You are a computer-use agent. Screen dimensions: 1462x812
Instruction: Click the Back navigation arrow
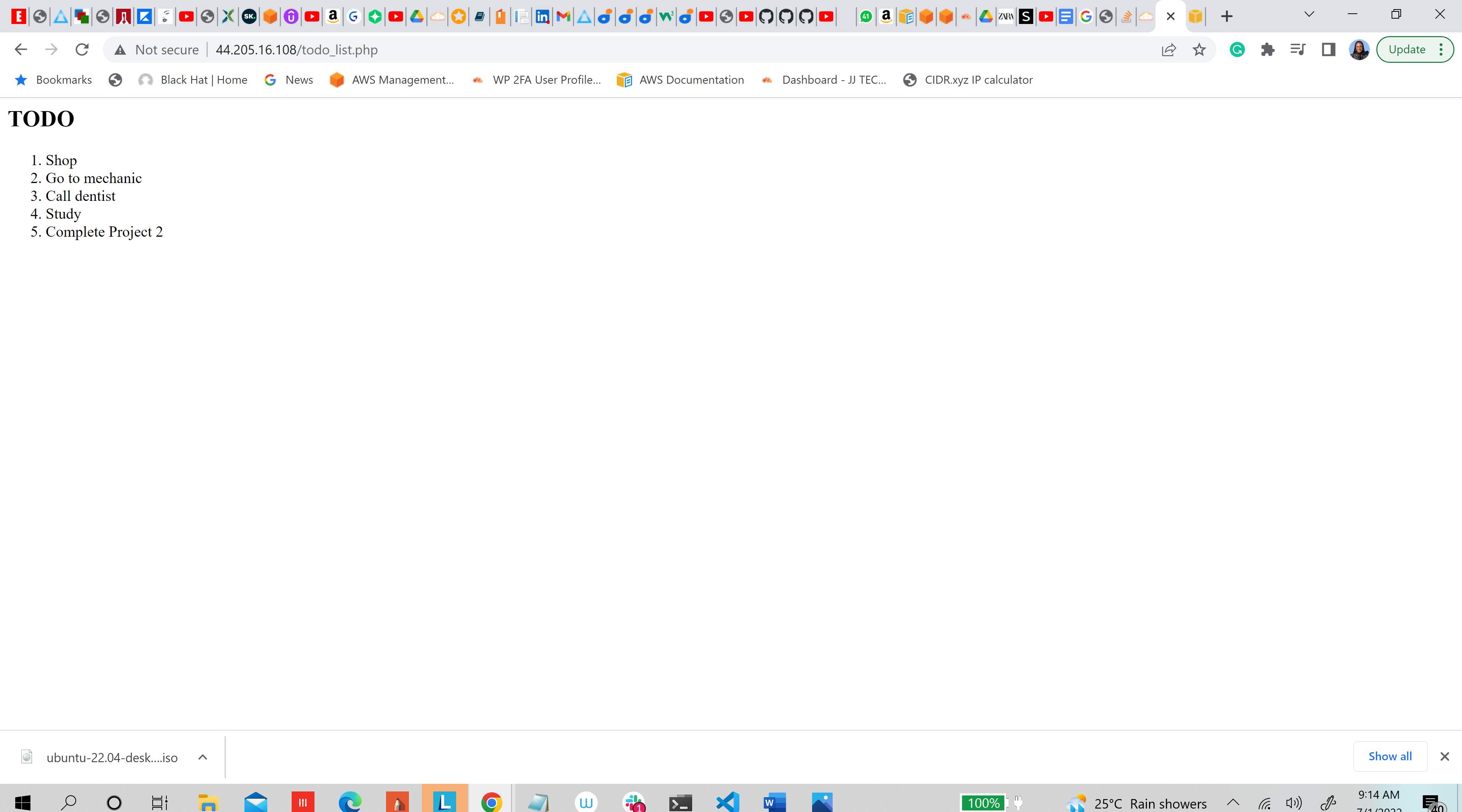[21, 50]
